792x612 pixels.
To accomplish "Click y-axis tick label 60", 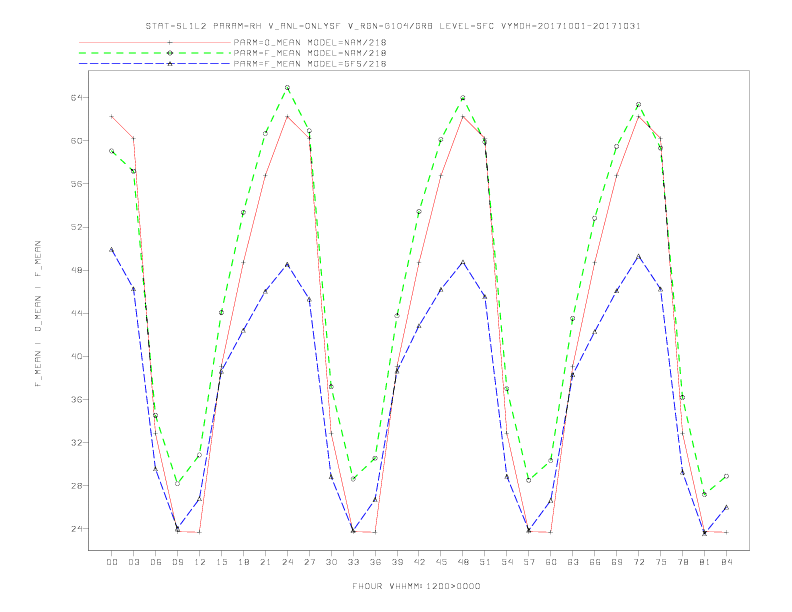I will [76, 140].
